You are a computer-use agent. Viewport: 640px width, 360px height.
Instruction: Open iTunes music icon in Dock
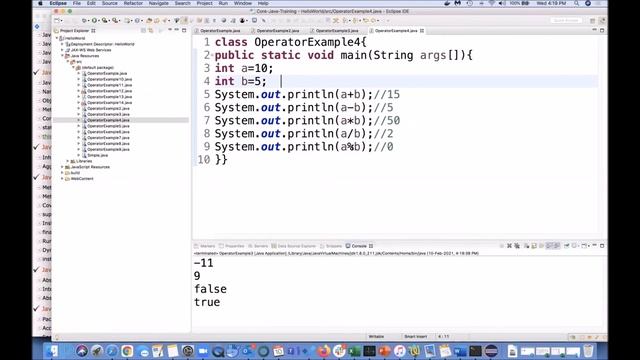pyautogui.click(x=400, y=351)
